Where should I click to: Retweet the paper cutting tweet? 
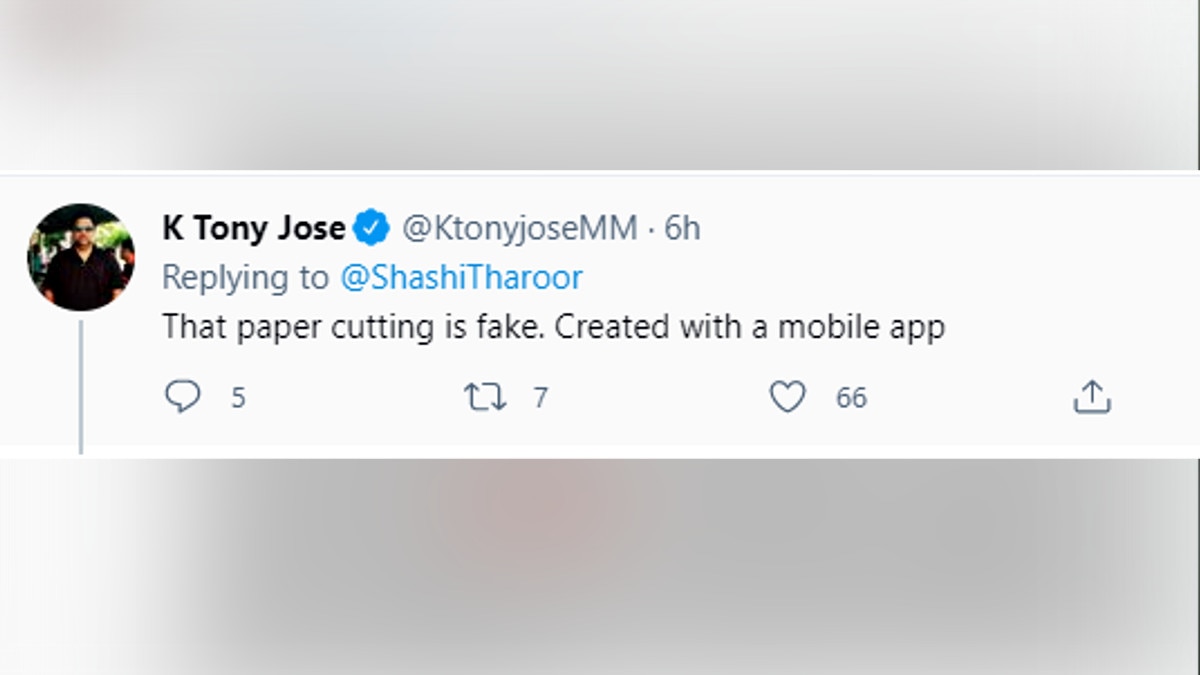pos(485,398)
